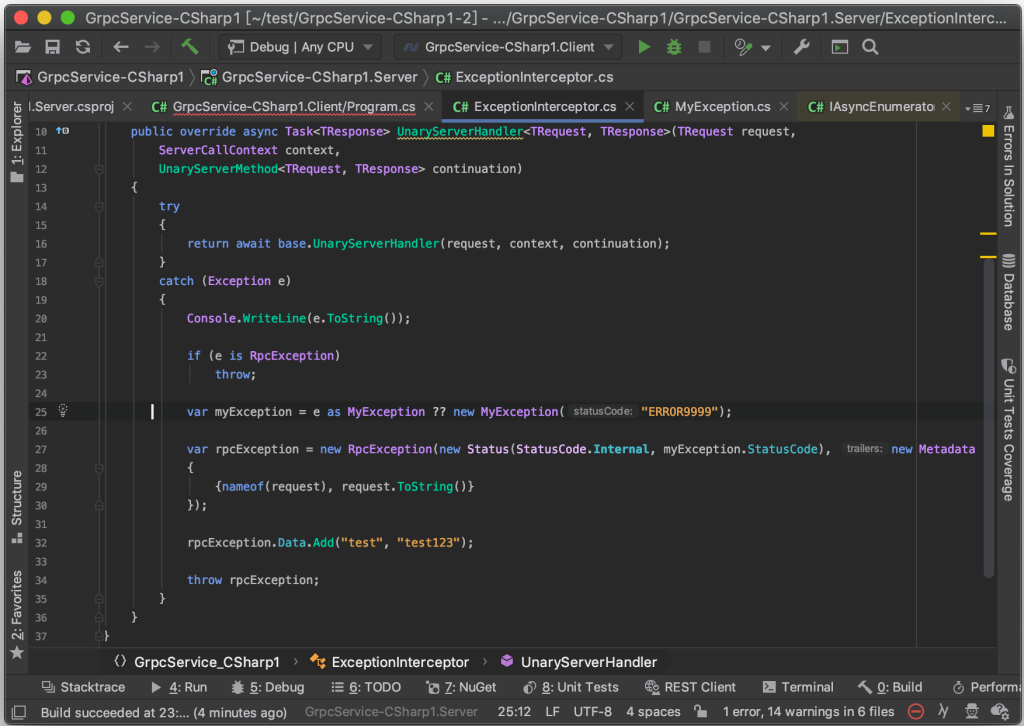1024x726 pixels.
Task: Close the .Server.csproj tab
Action: tap(128, 106)
